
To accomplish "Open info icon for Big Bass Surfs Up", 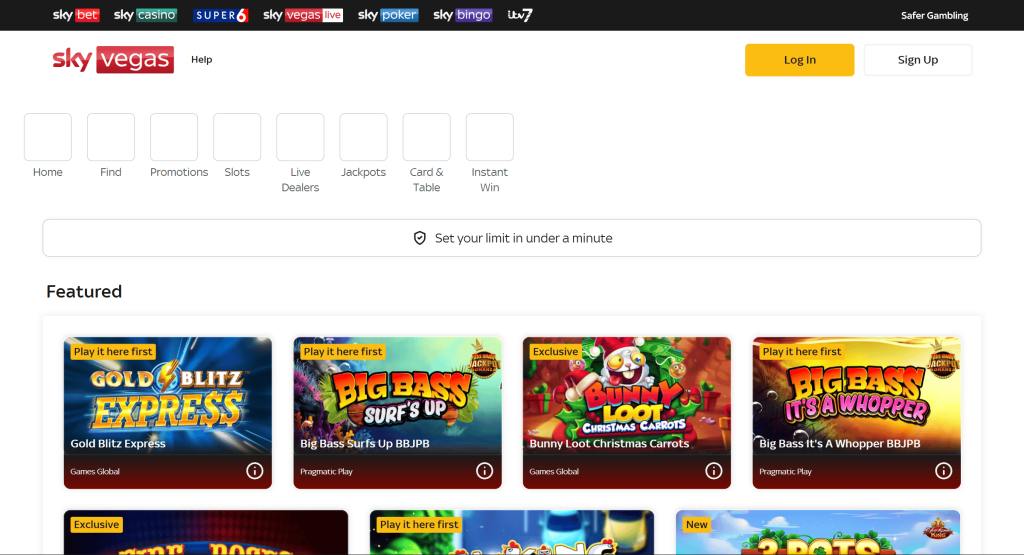I will pos(485,471).
